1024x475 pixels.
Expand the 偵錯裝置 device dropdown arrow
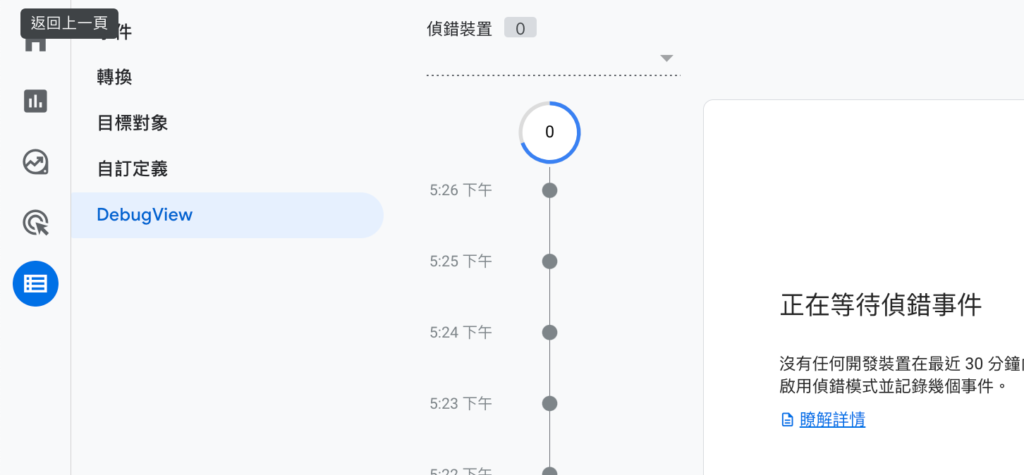667,58
